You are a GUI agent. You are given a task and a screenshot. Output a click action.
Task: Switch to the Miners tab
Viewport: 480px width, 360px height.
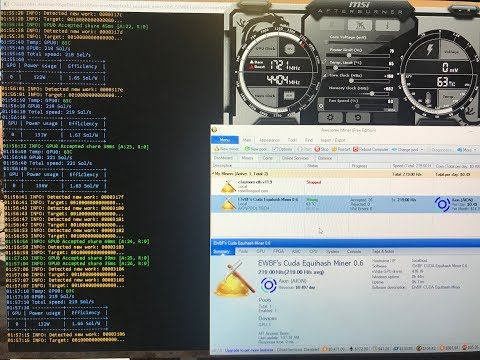[248, 158]
